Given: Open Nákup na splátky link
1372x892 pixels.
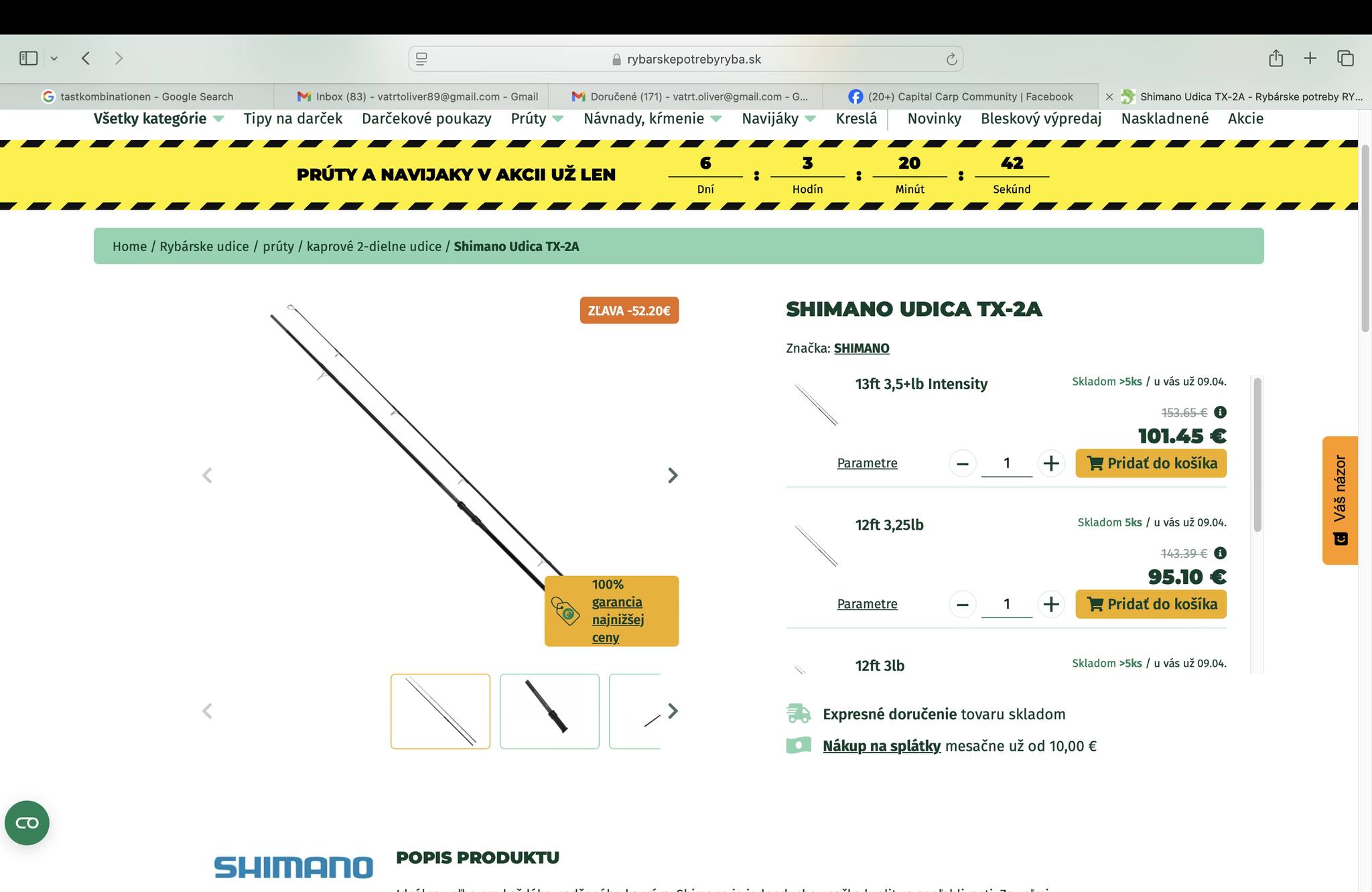Looking at the screenshot, I should [x=882, y=746].
